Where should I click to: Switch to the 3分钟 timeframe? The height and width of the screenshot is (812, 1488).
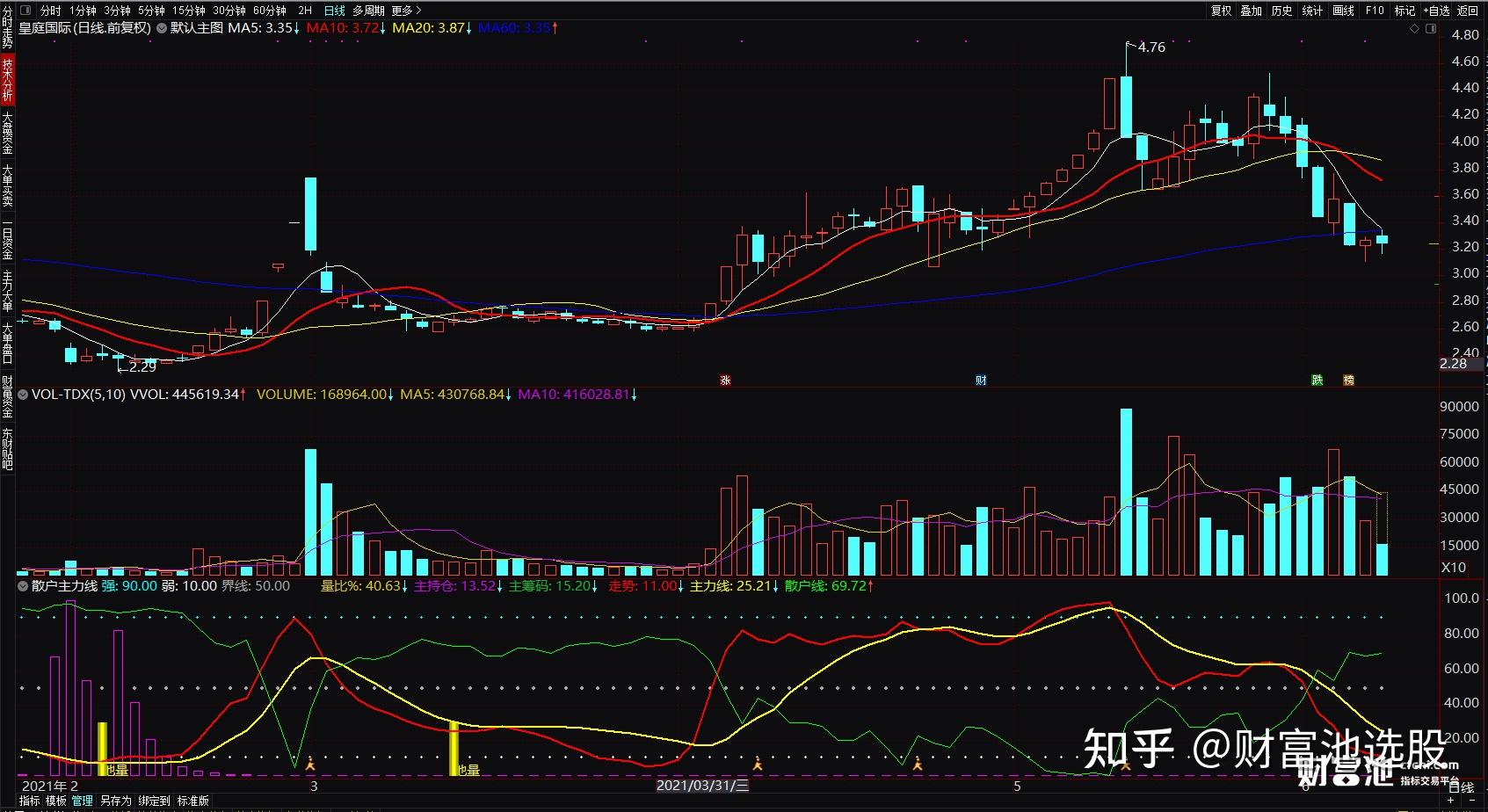tap(117, 11)
